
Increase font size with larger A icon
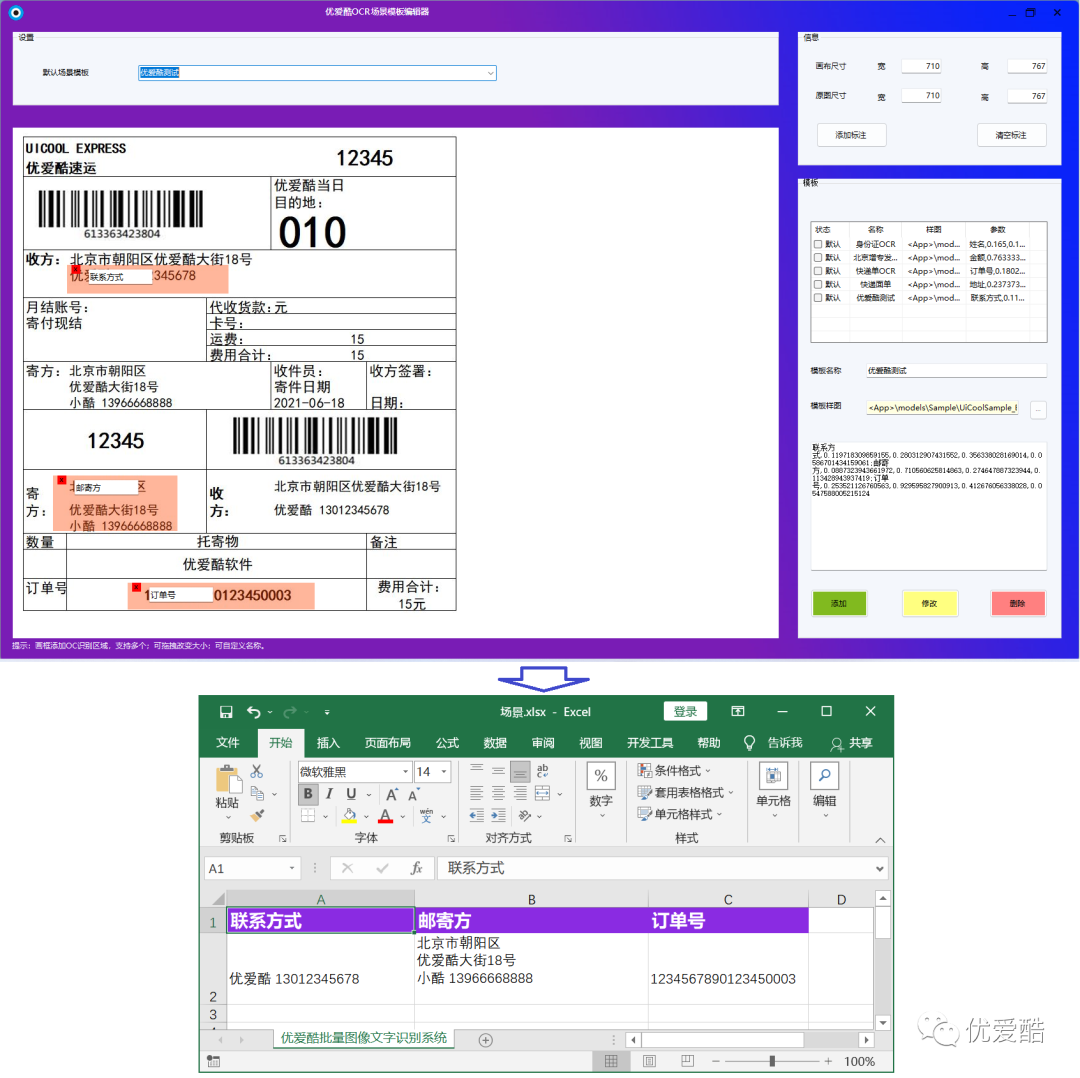[392, 794]
